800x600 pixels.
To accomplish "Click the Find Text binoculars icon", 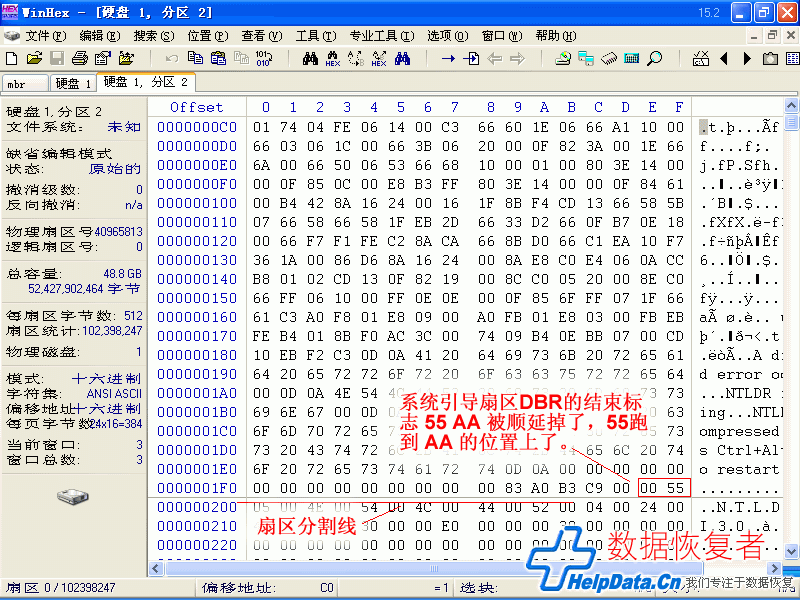I will [310, 59].
